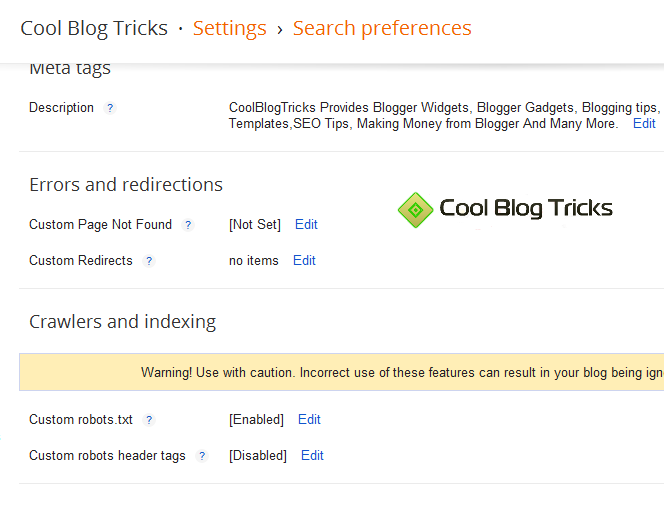Screen dimensions: 664x529
Task: Click the [Enabled] status of Custom robots.txt
Action: [x=256, y=420]
